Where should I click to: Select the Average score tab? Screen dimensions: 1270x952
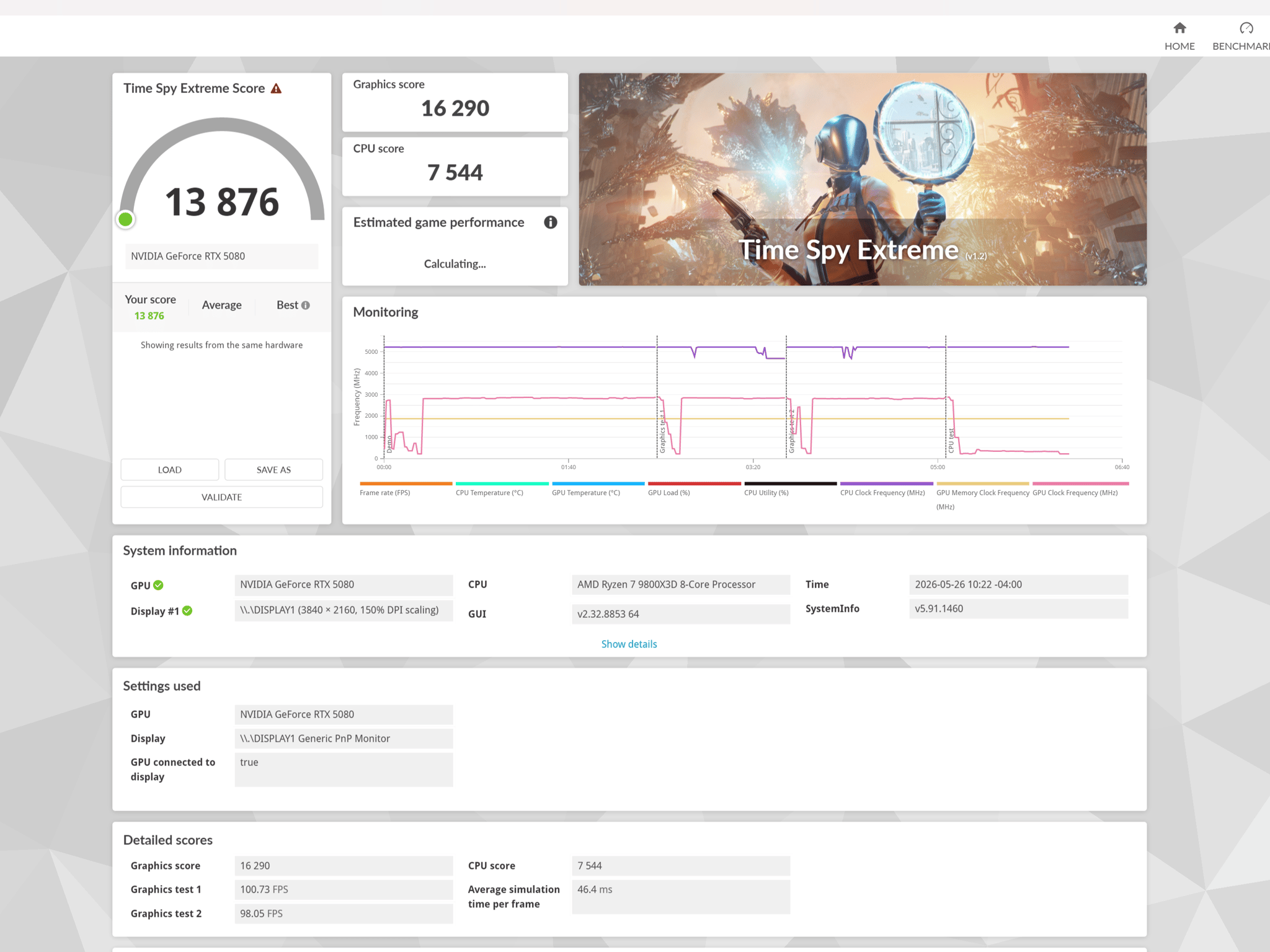pos(222,305)
